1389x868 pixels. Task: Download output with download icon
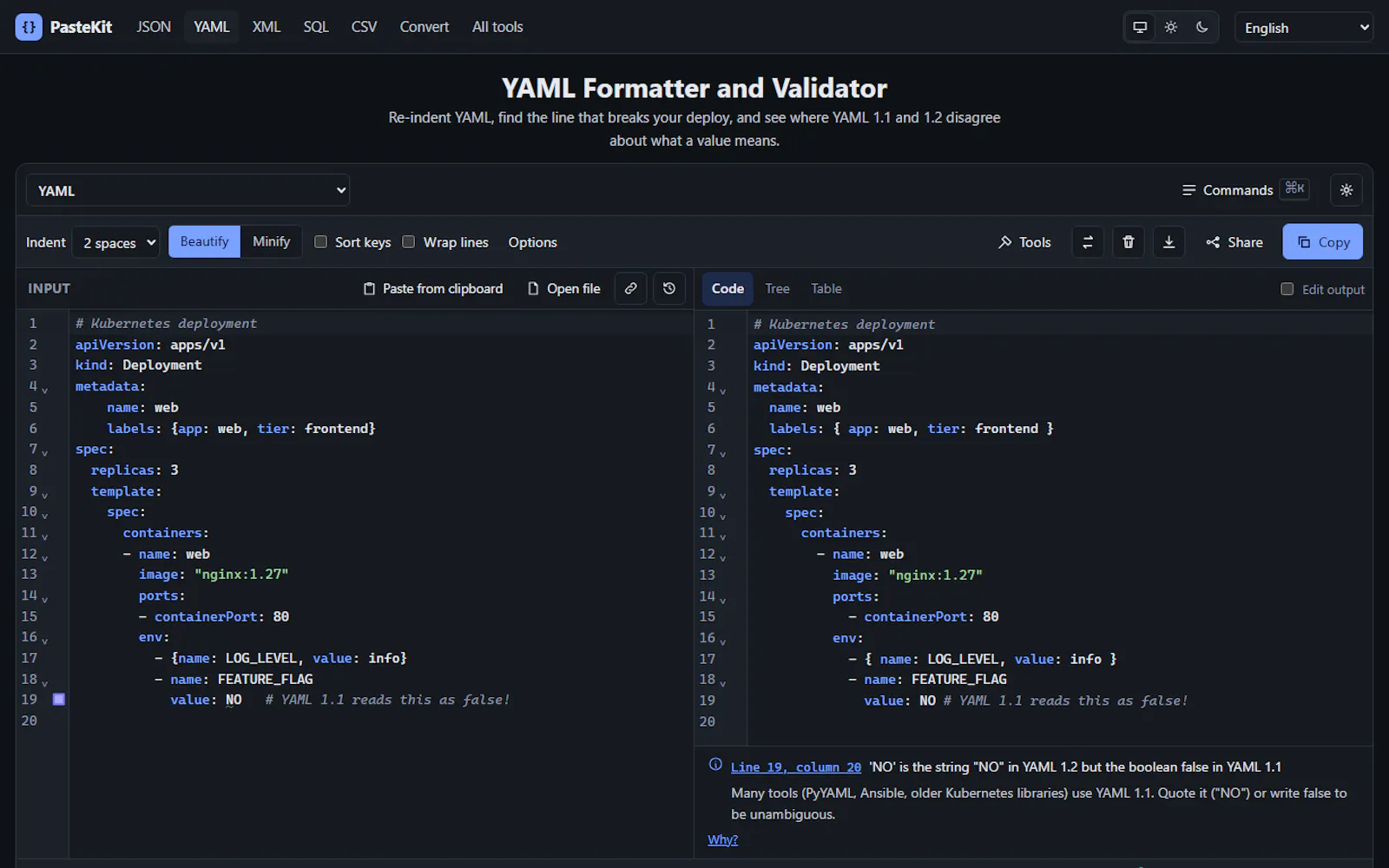click(1169, 242)
